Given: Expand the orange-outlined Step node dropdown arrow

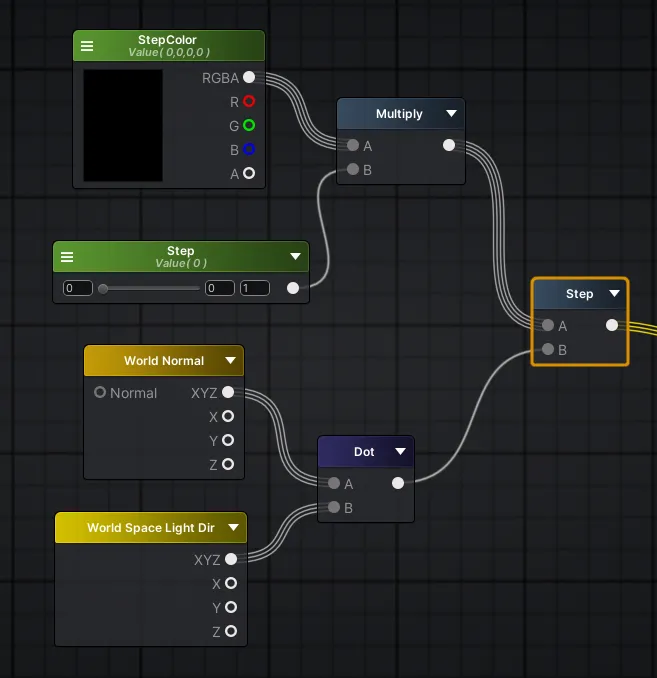Looking at the screenshot, I should point(614,294).
